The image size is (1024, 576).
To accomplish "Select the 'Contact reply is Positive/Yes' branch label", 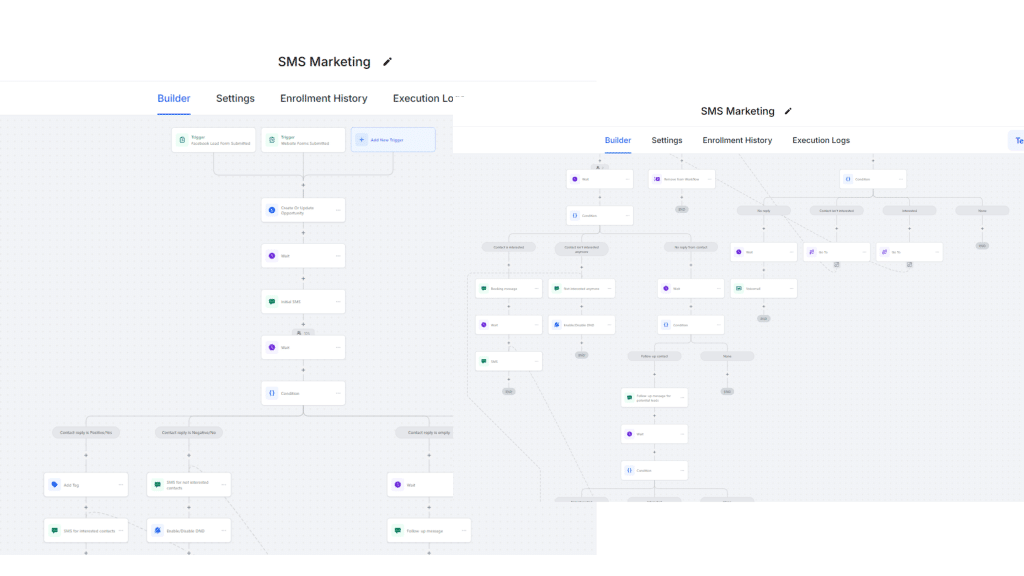I will tap(86, 432).
